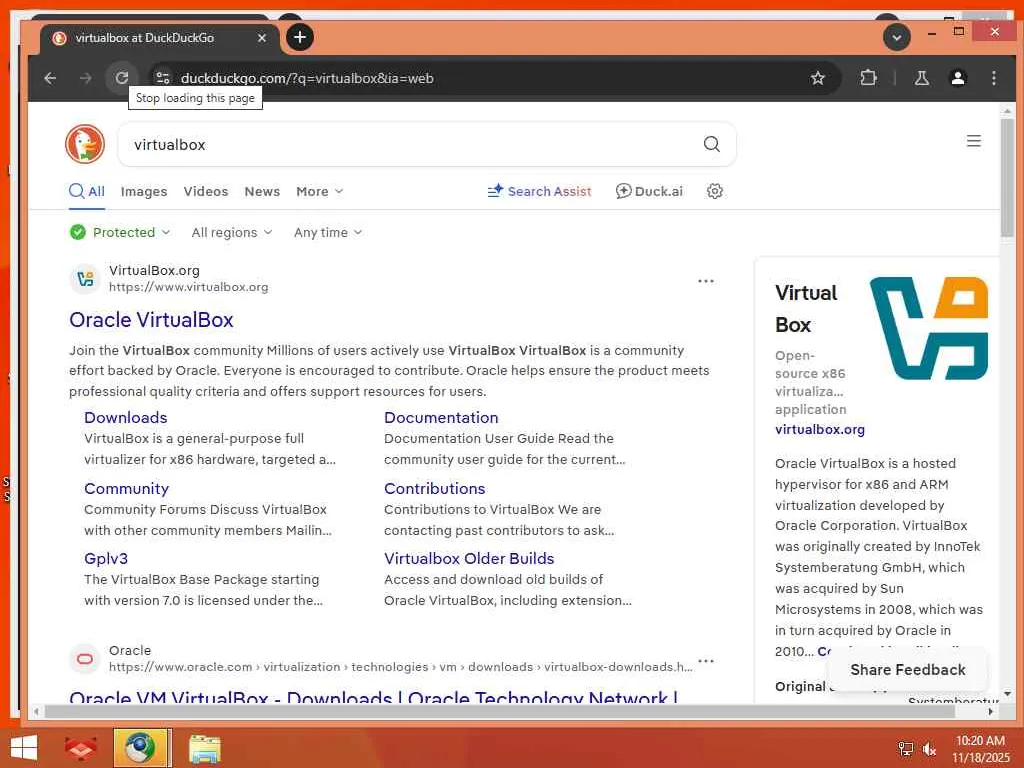Open options dots for Oracle result

[706, 661]
